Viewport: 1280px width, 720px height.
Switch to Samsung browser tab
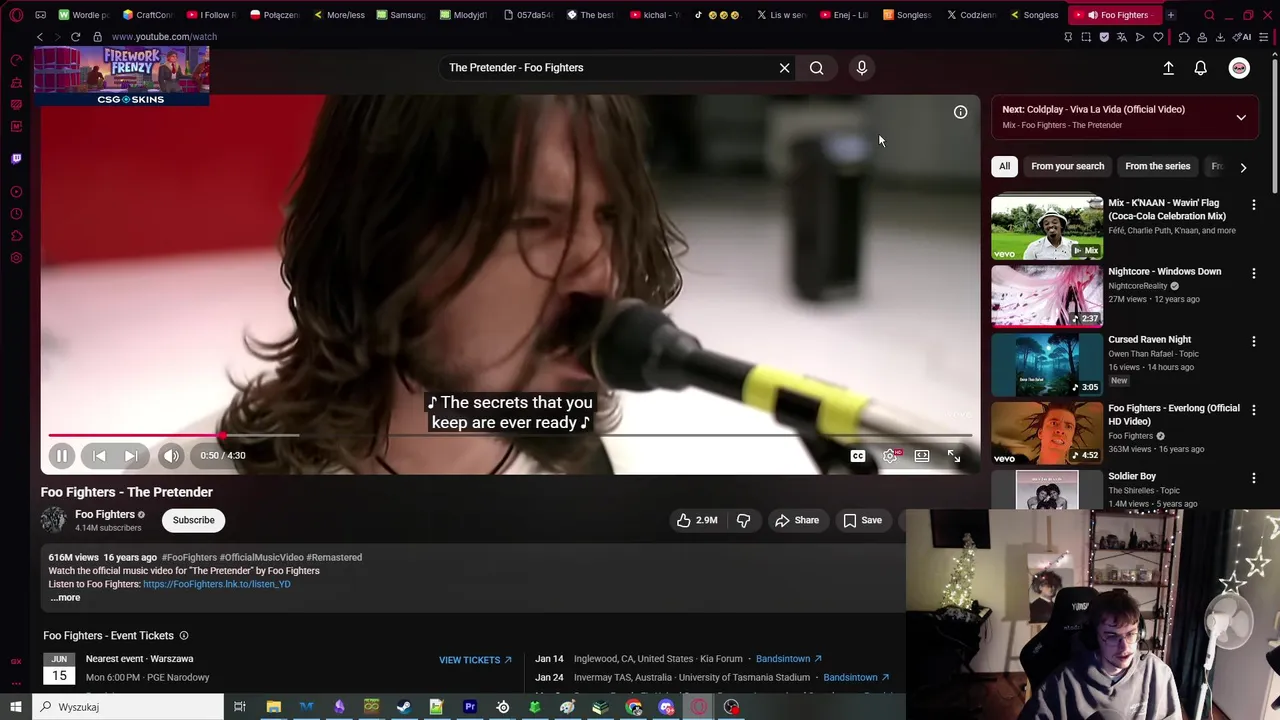click(401, 15)
